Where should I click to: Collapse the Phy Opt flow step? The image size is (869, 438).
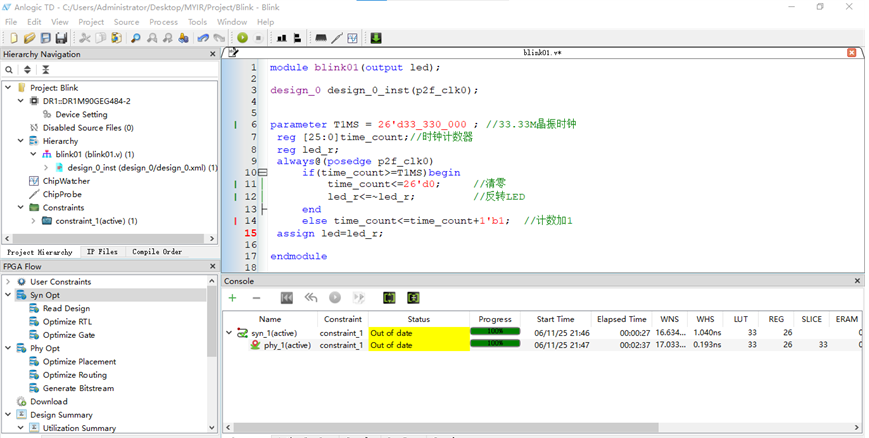tap(8, 348)
